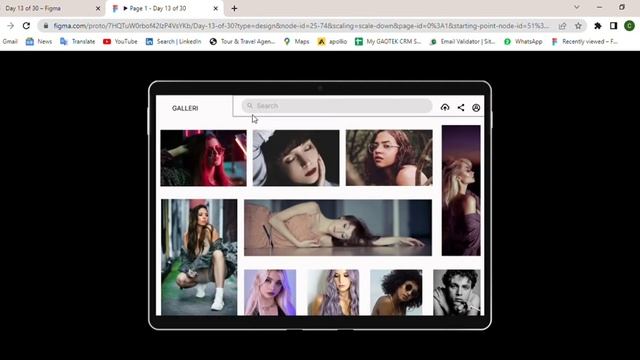Viewport: 640px width, 360px height.
Task: Click the search magnifier icon in gallery
Action: pyautogui.click(x=250, y=106)
